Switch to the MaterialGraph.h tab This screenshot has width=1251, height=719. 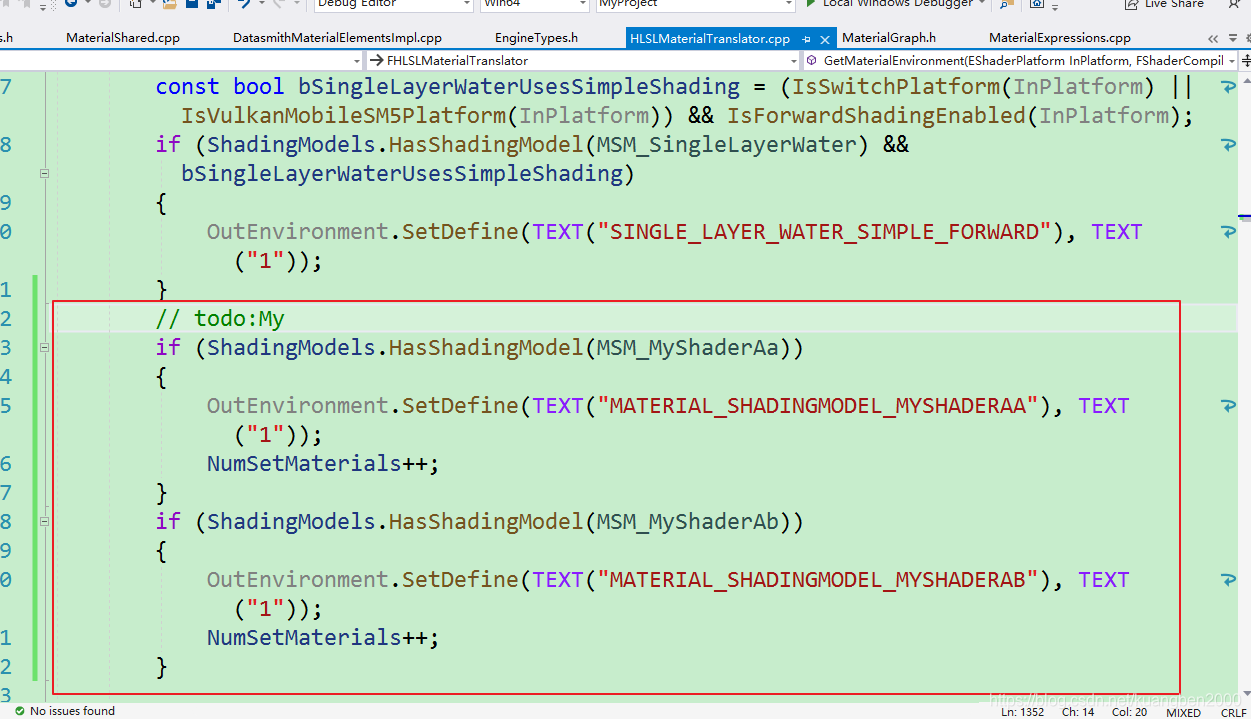point(889,37)
